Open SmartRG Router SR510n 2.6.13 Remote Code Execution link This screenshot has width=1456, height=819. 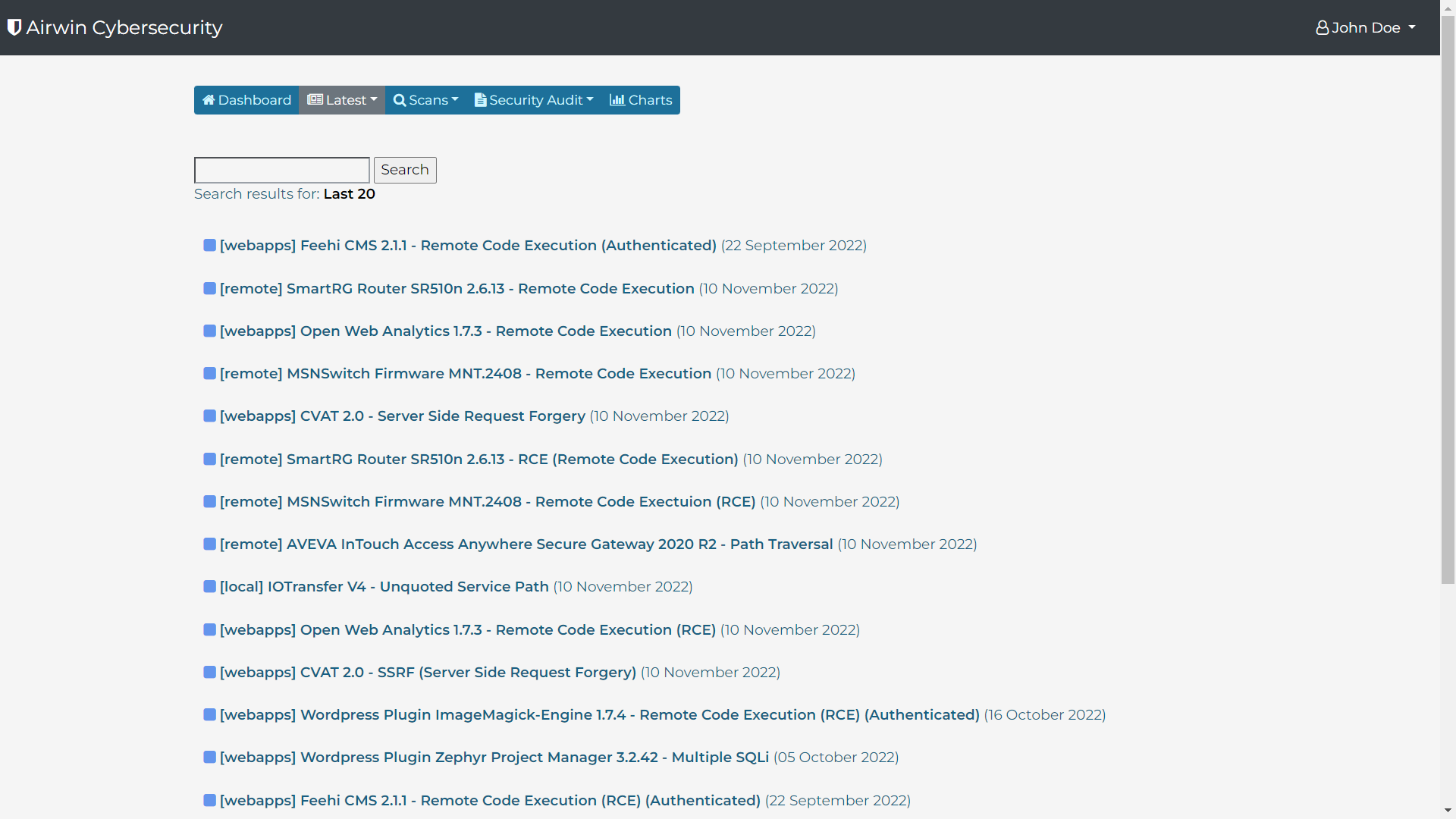tap(457, 288)
